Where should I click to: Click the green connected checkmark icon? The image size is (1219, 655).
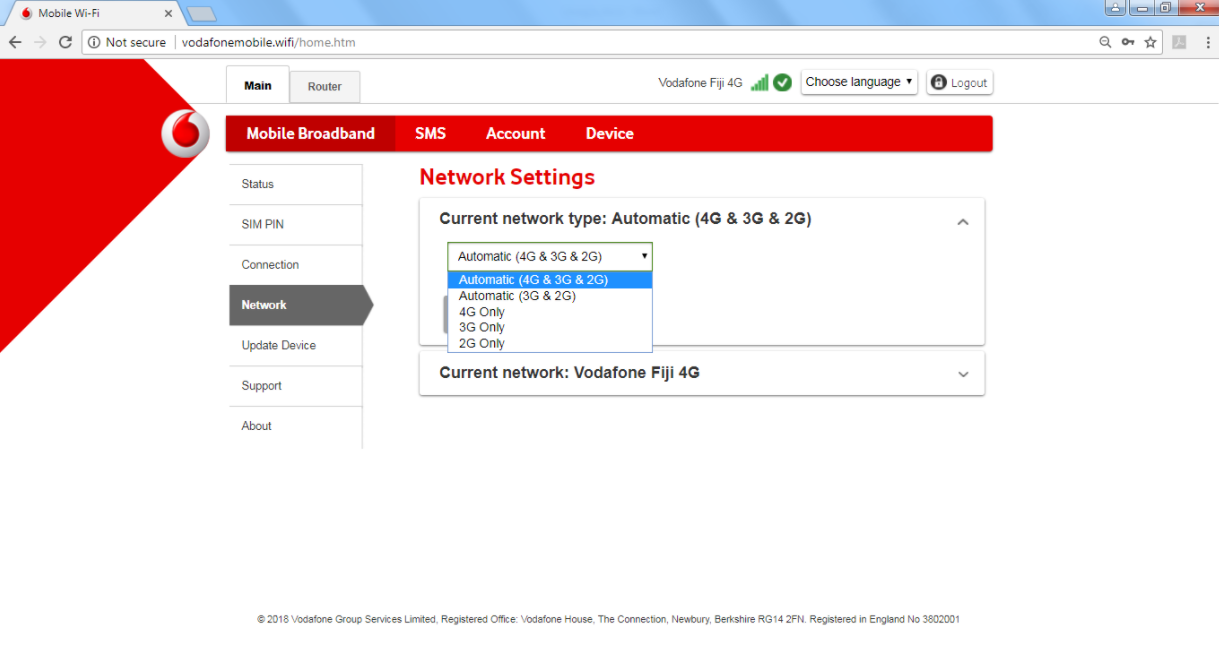coord(783,83)
